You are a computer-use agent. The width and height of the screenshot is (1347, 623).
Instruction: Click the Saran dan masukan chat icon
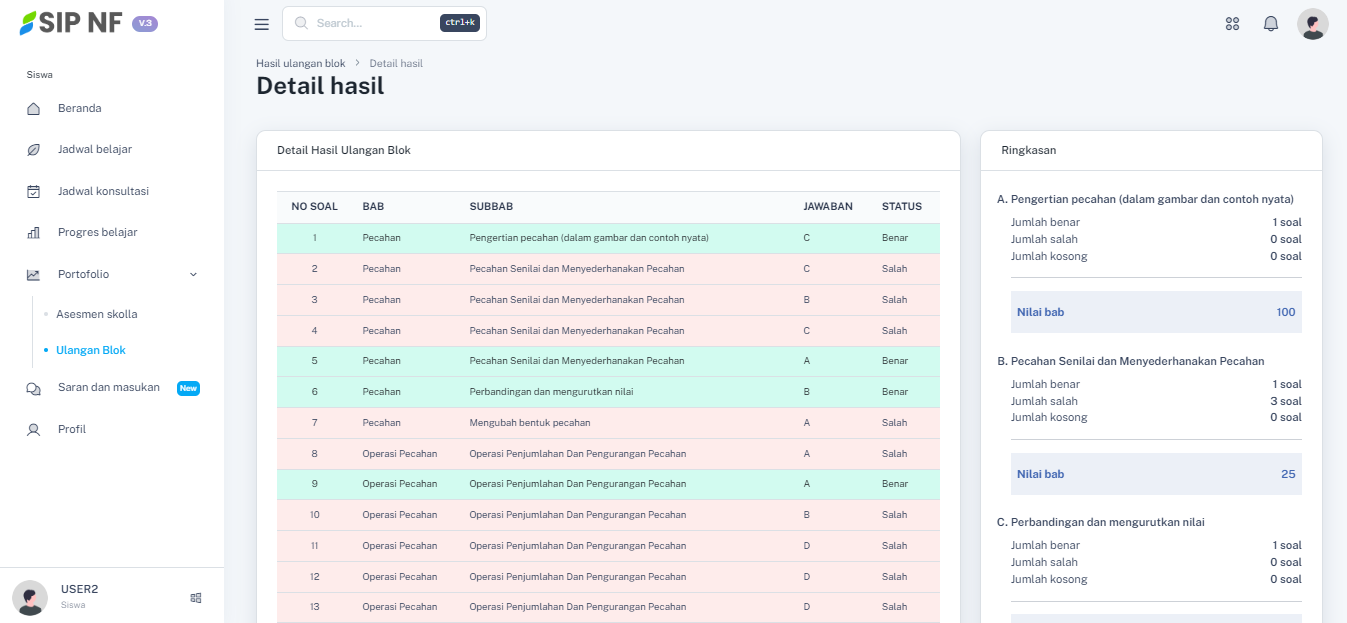(34, 389)
